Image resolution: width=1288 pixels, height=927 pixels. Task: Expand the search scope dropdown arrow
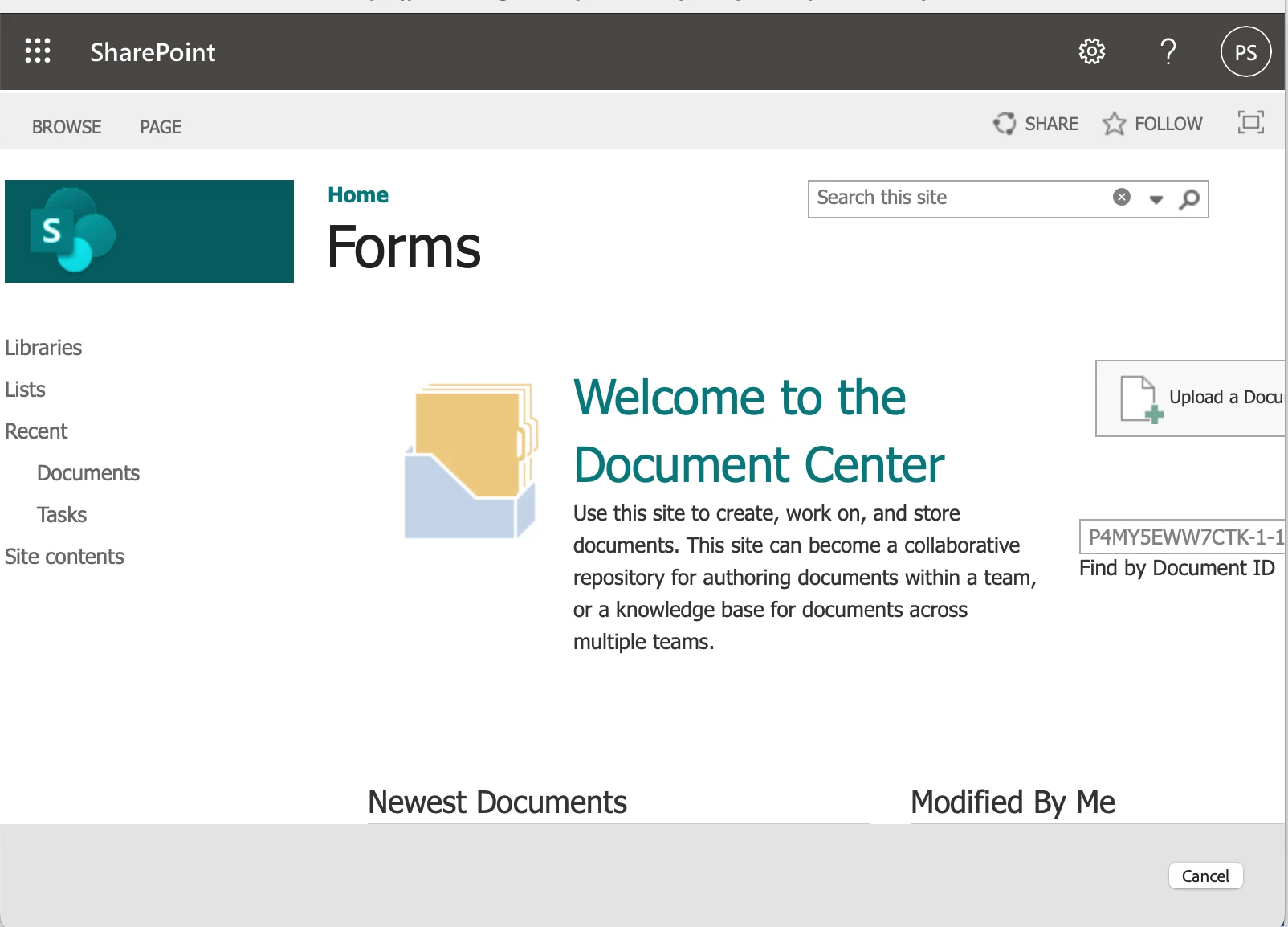coord(1156,199)
